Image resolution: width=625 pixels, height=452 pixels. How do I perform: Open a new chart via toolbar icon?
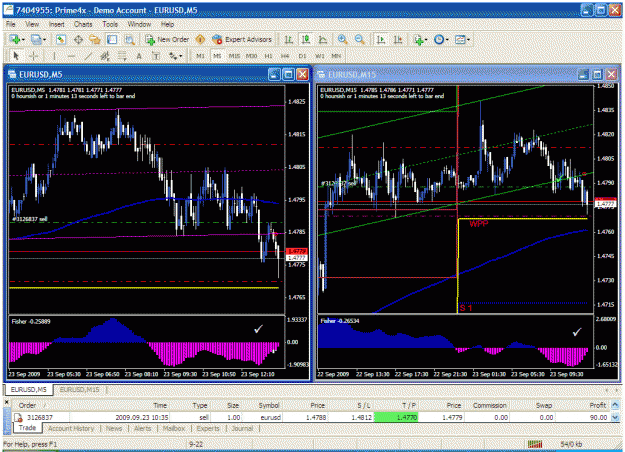click(15, 39)
